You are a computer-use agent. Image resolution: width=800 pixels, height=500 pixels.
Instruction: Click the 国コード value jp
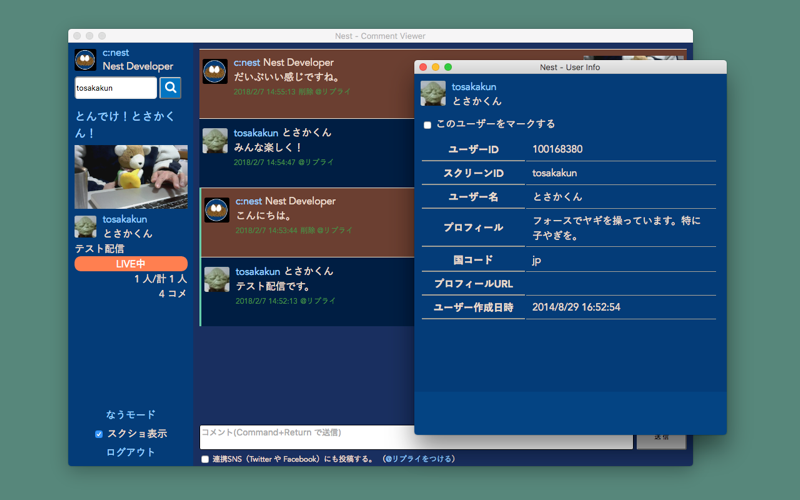pyautogui.click(x=537, y=260)
